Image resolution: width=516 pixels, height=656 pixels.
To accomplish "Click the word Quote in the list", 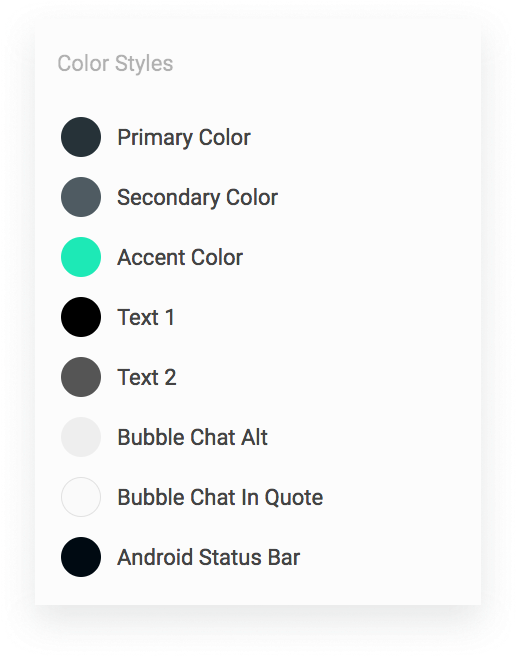I will click(x=294, y=497).
